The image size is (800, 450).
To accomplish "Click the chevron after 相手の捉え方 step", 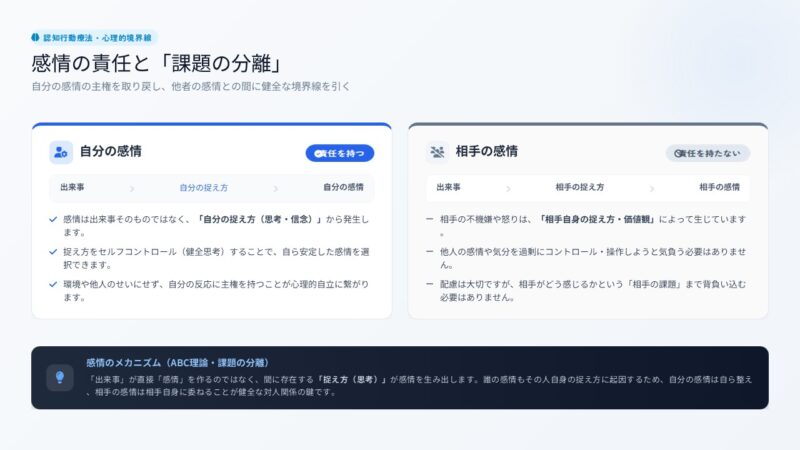I will click(x=652, y=188).
